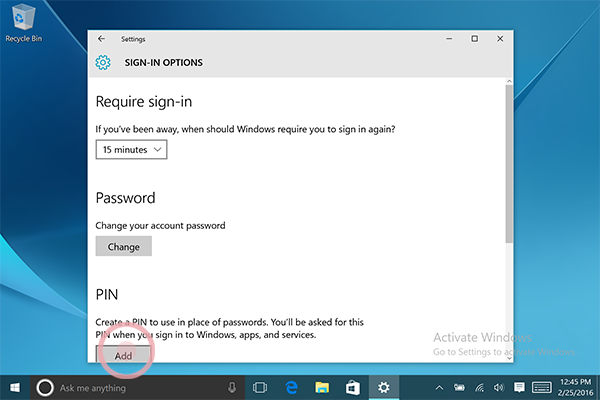Click the volume speaker tray icon
Viewport: 600px width, 400px height.
[499, 388]
